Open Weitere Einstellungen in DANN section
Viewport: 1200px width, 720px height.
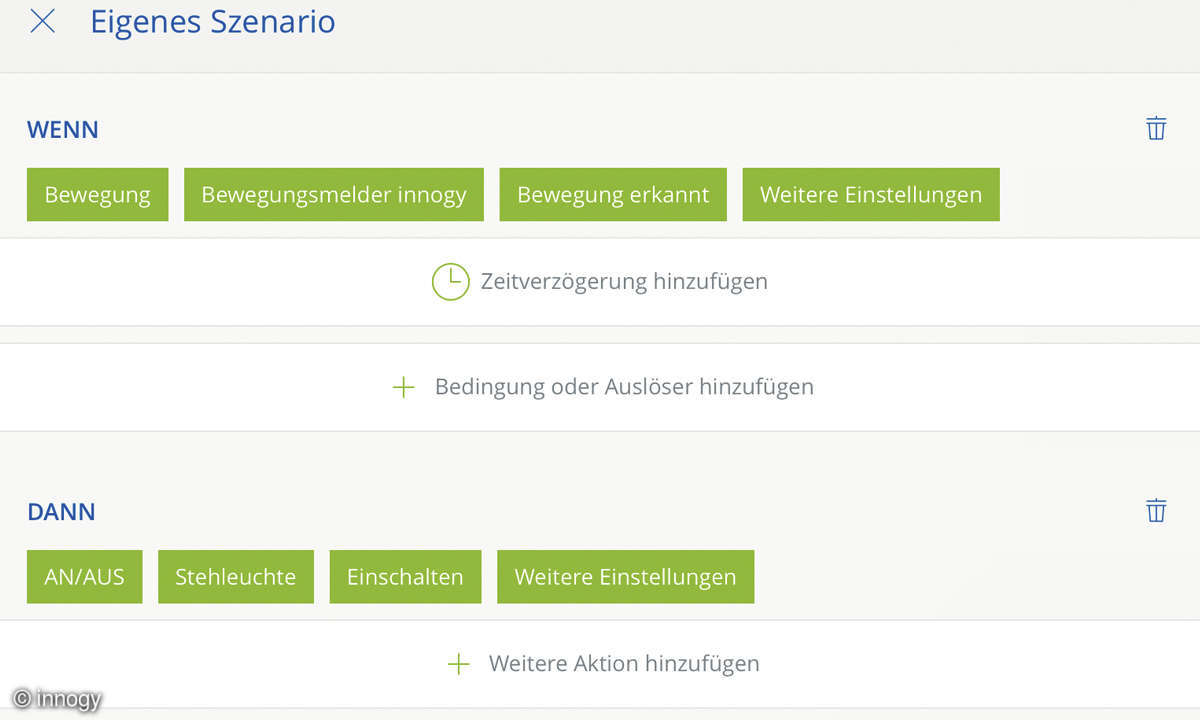(625, 577)
